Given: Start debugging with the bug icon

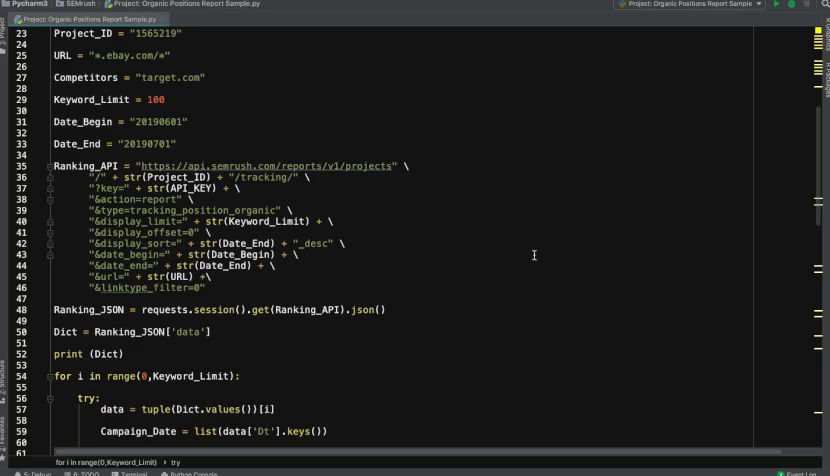Looking at the screenshot, I should click(x=791, y=4).
